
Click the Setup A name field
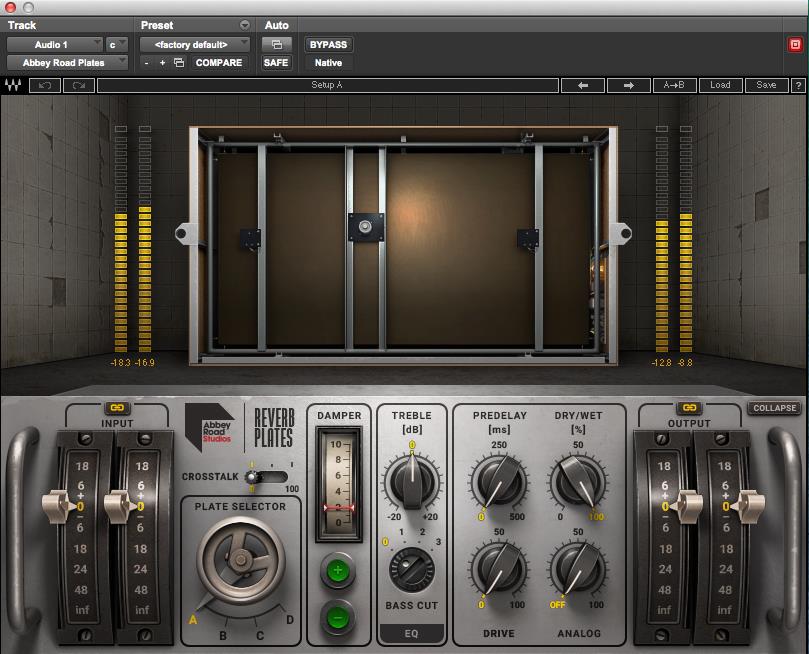point(328,85)
